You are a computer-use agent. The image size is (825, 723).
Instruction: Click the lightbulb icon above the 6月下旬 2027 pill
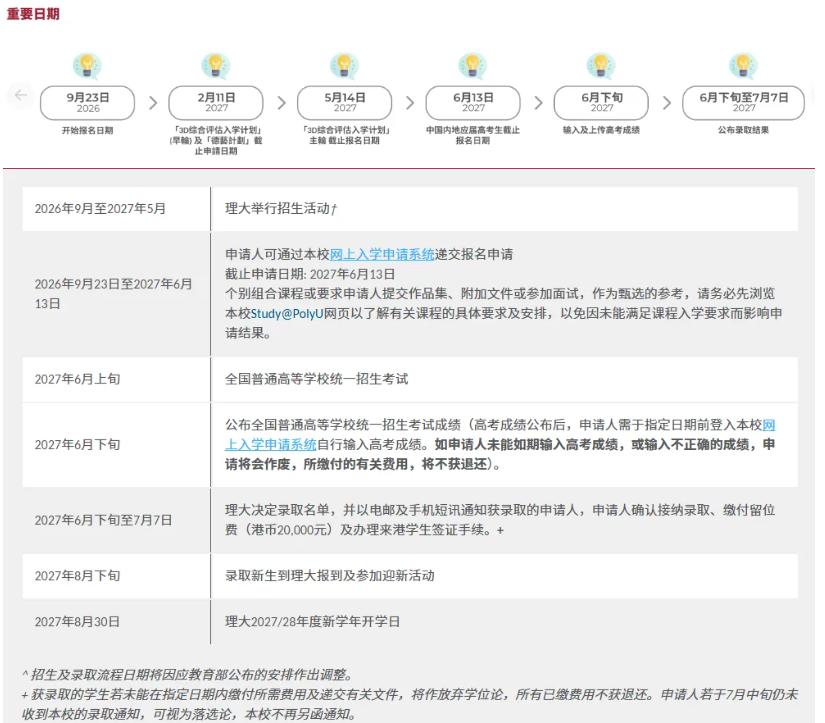[x=601, y=66]
